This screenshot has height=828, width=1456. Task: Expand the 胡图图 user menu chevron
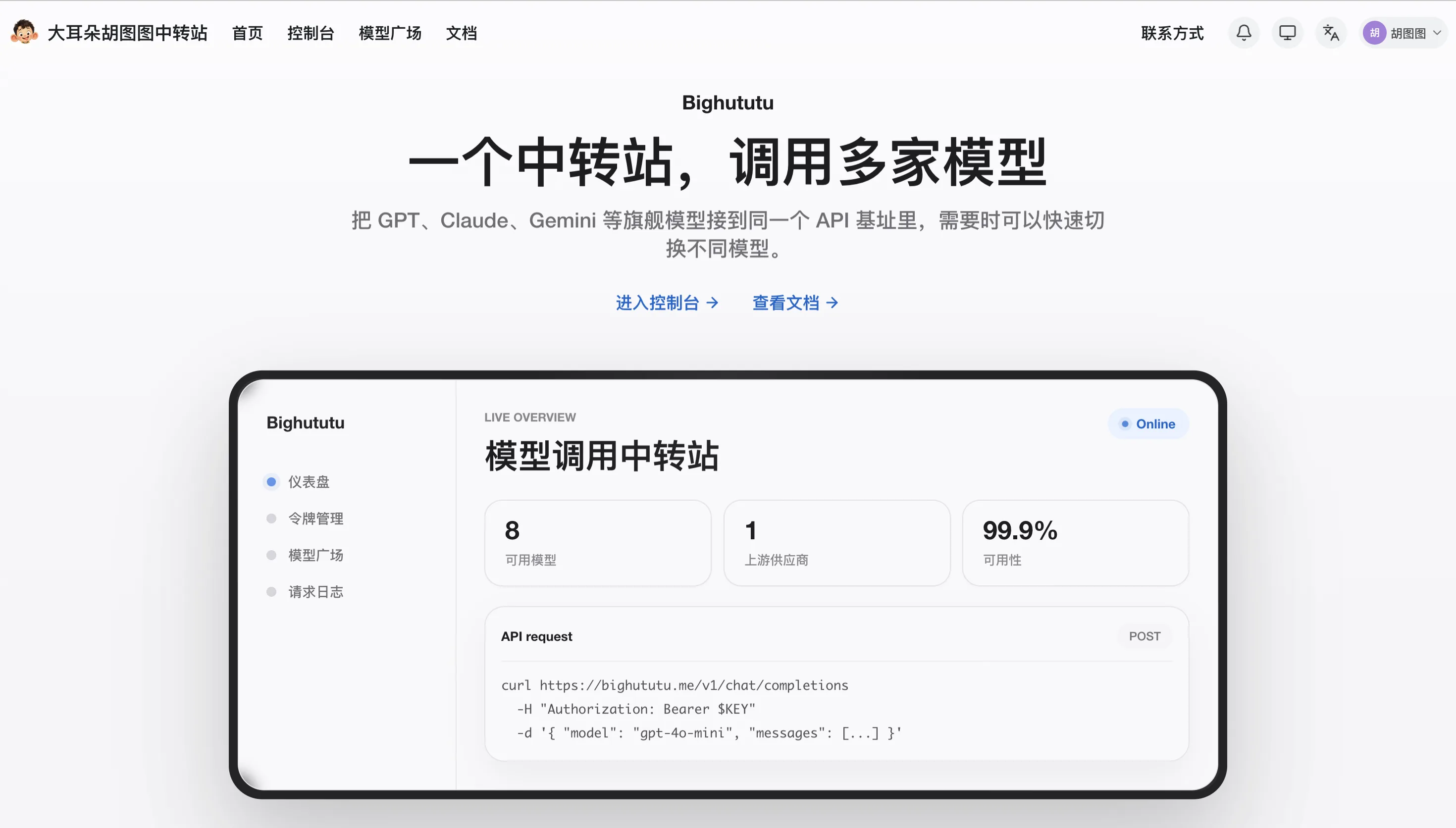point(1437,33)
